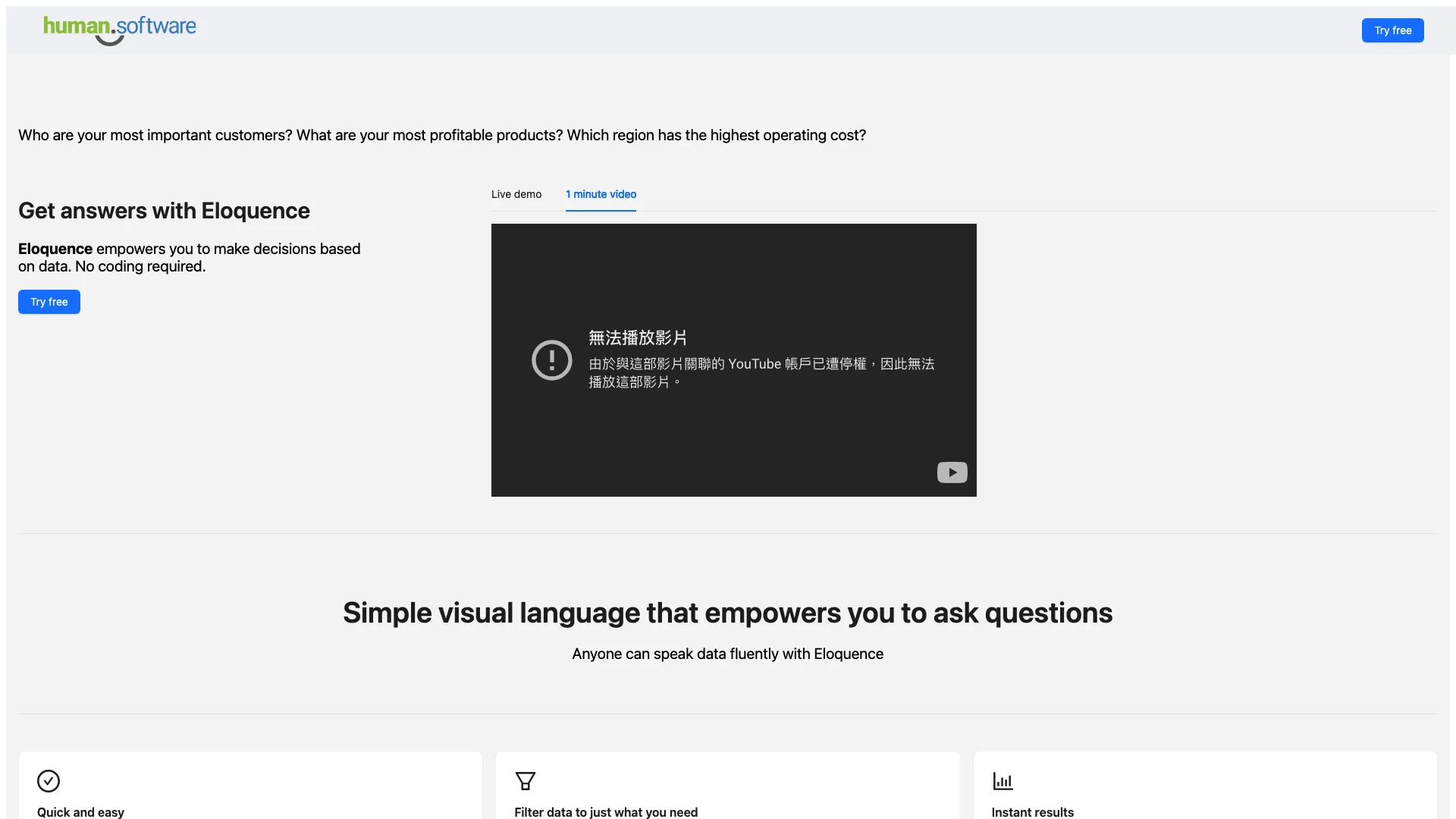Image resolution: width=1456 pixels, height=819 pixels.
Task: Click the "Instant results" card title
Action: (1032, 812)
